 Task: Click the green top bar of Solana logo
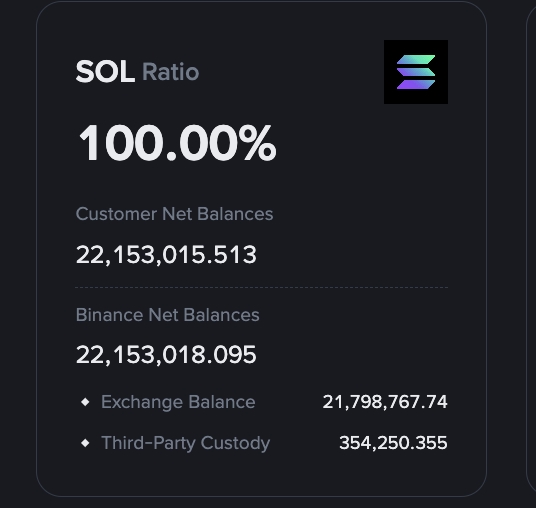416,59
